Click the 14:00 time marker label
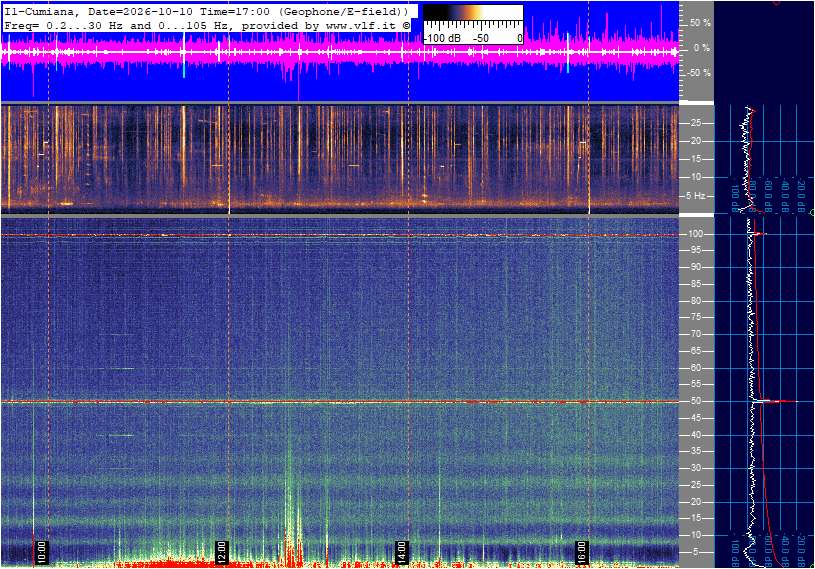The height and width of the screenshot is (569, 815). (x=401, y=551)
